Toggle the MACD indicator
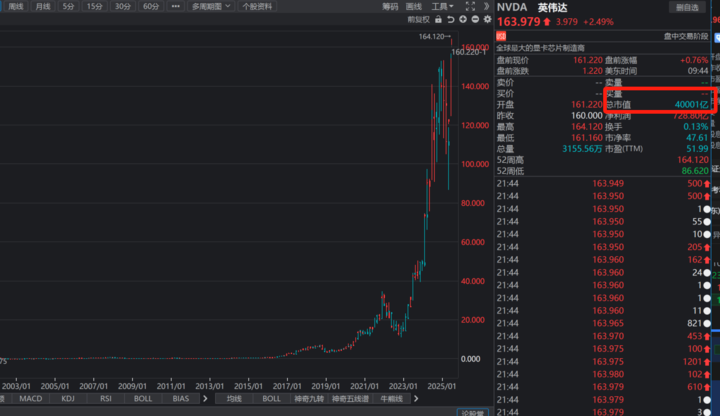The height and width of the screenshot is (416, 720). 31,399
